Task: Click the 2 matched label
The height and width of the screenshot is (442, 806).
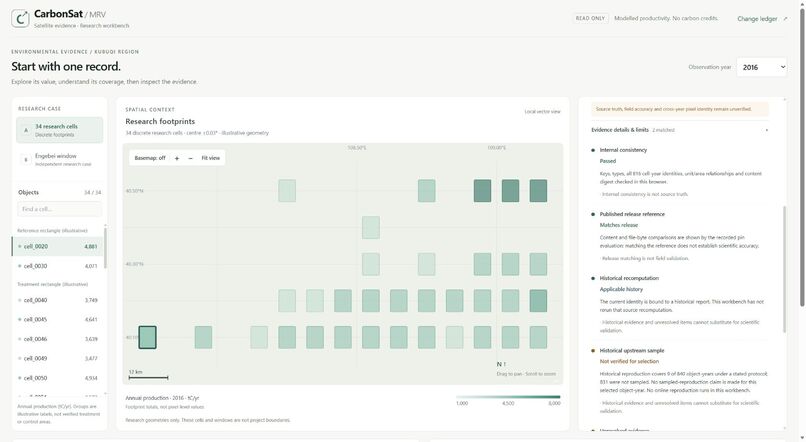Action: pos(663,130)
